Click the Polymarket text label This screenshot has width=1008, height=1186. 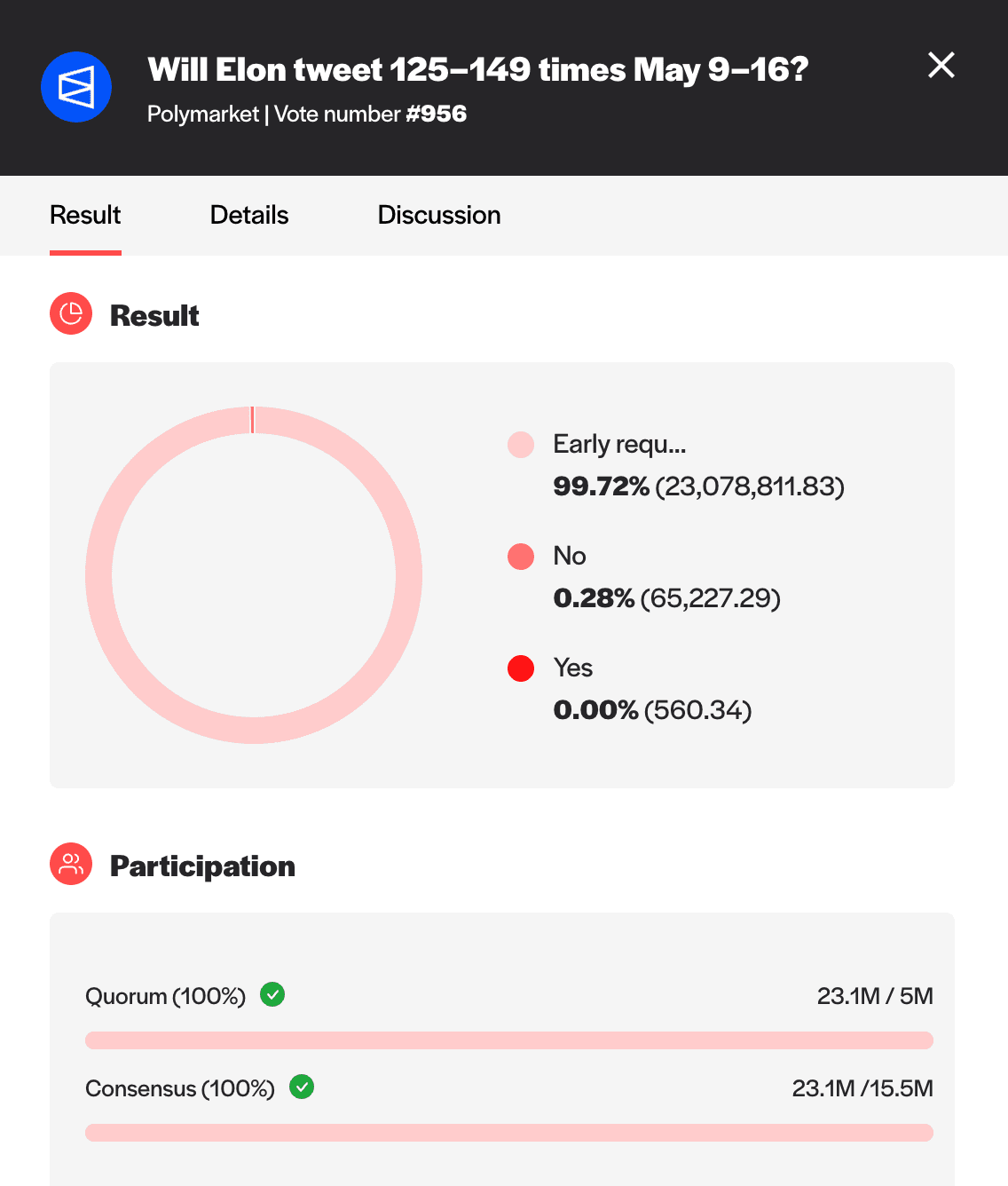pos(204,115)
